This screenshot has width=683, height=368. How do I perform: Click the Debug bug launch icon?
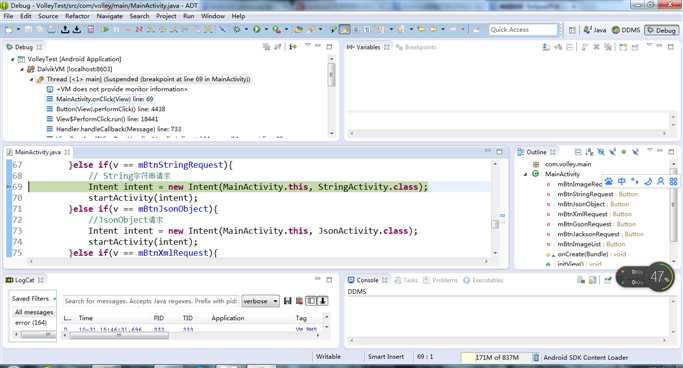click(x=237, y=29)
